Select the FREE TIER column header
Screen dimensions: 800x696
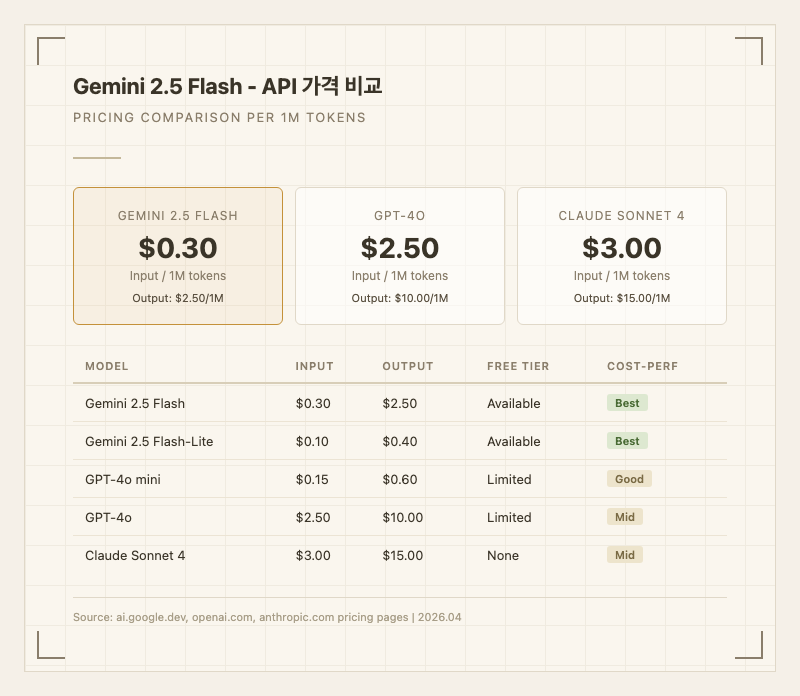tap(518, 367)
